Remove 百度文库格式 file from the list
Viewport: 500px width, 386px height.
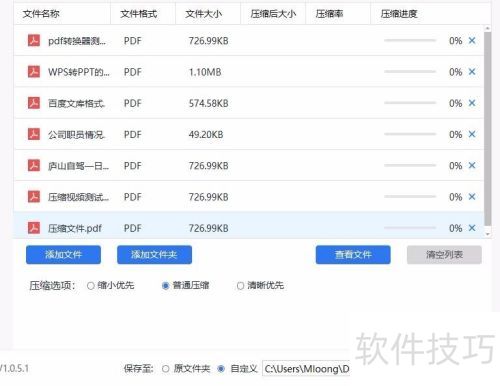click(x=472, y=103)
